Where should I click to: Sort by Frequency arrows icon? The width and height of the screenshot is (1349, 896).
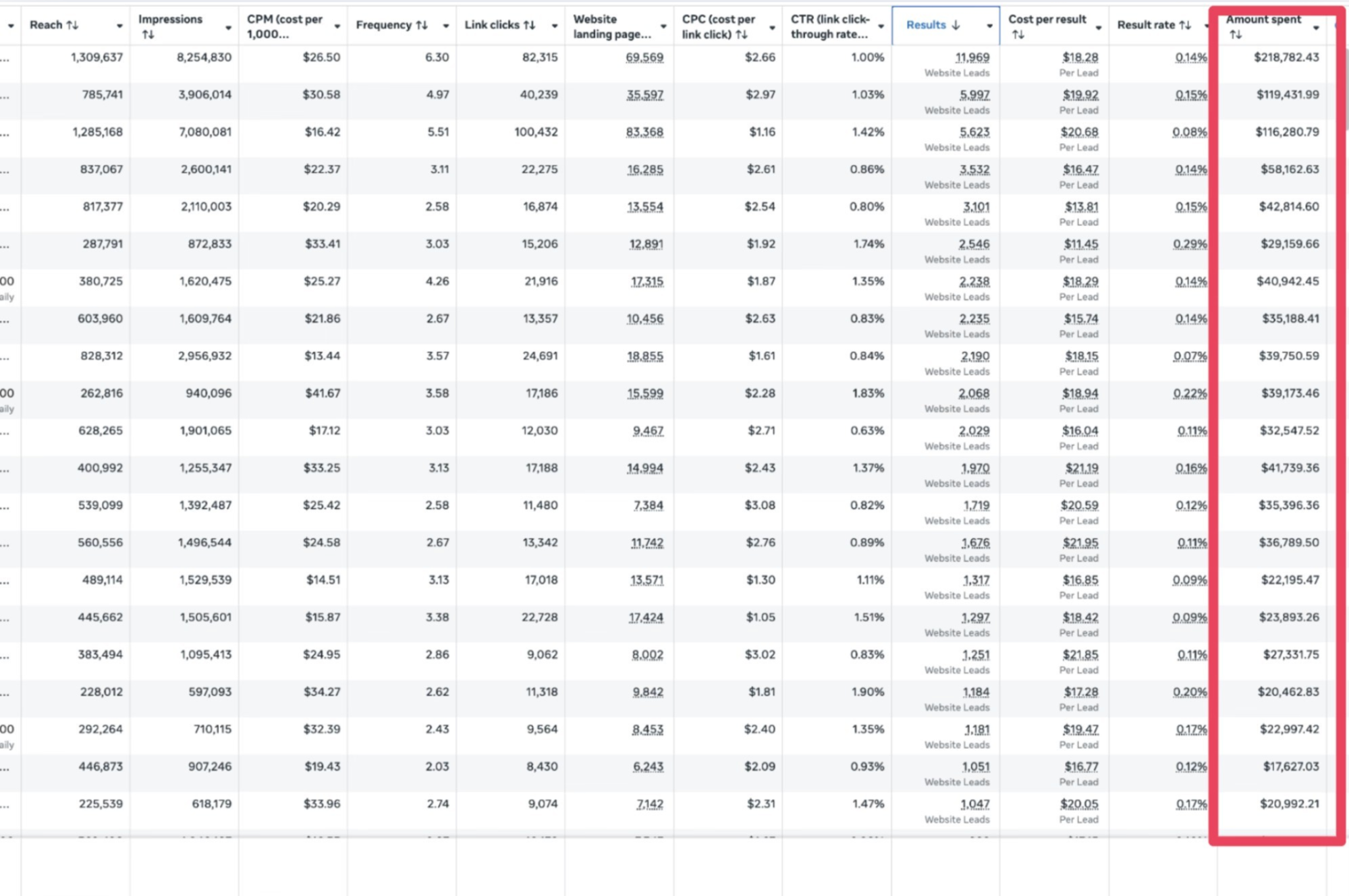coord(422,25)
